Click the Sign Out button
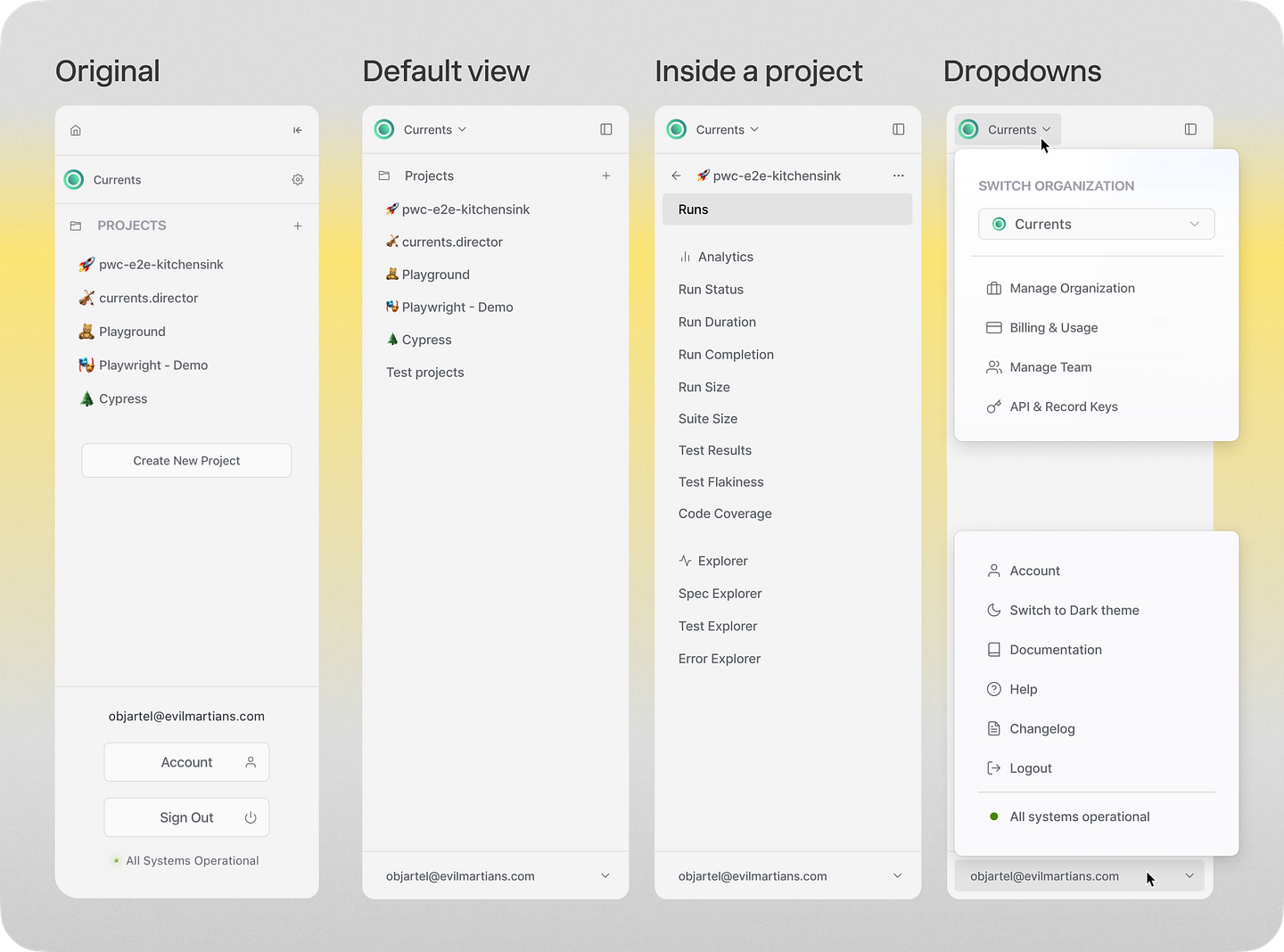The image size is (1284, 952). coord(186,817)
